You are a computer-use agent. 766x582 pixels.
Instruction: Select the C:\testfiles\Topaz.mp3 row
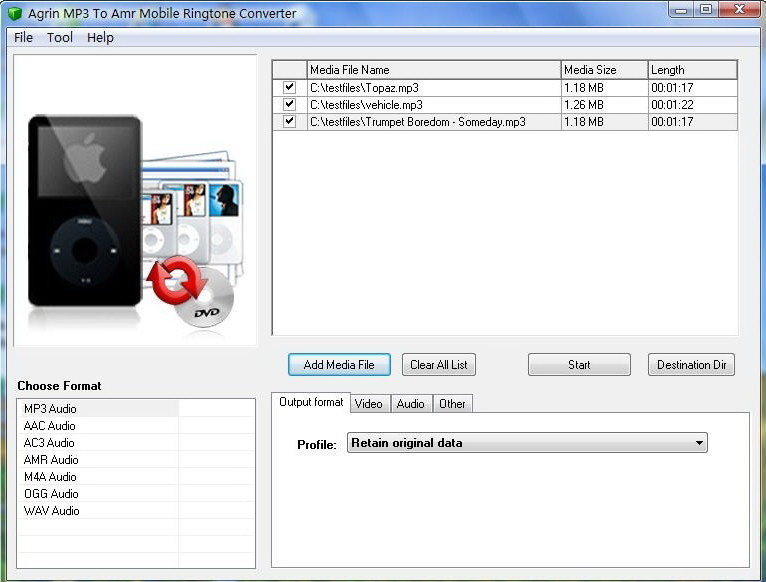pos(505,88)
